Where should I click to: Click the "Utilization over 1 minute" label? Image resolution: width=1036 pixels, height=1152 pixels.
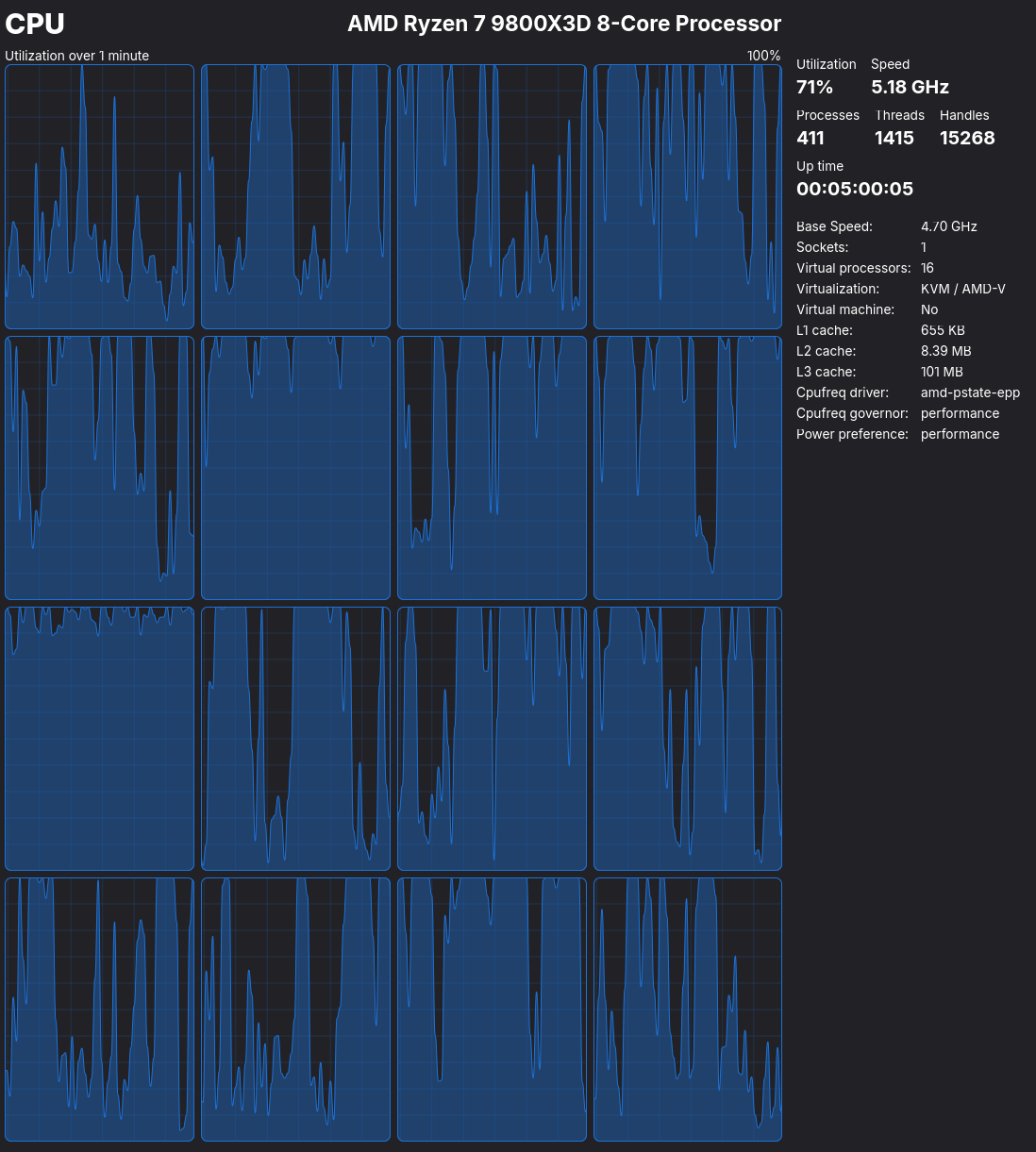click(x=77, y=56)
